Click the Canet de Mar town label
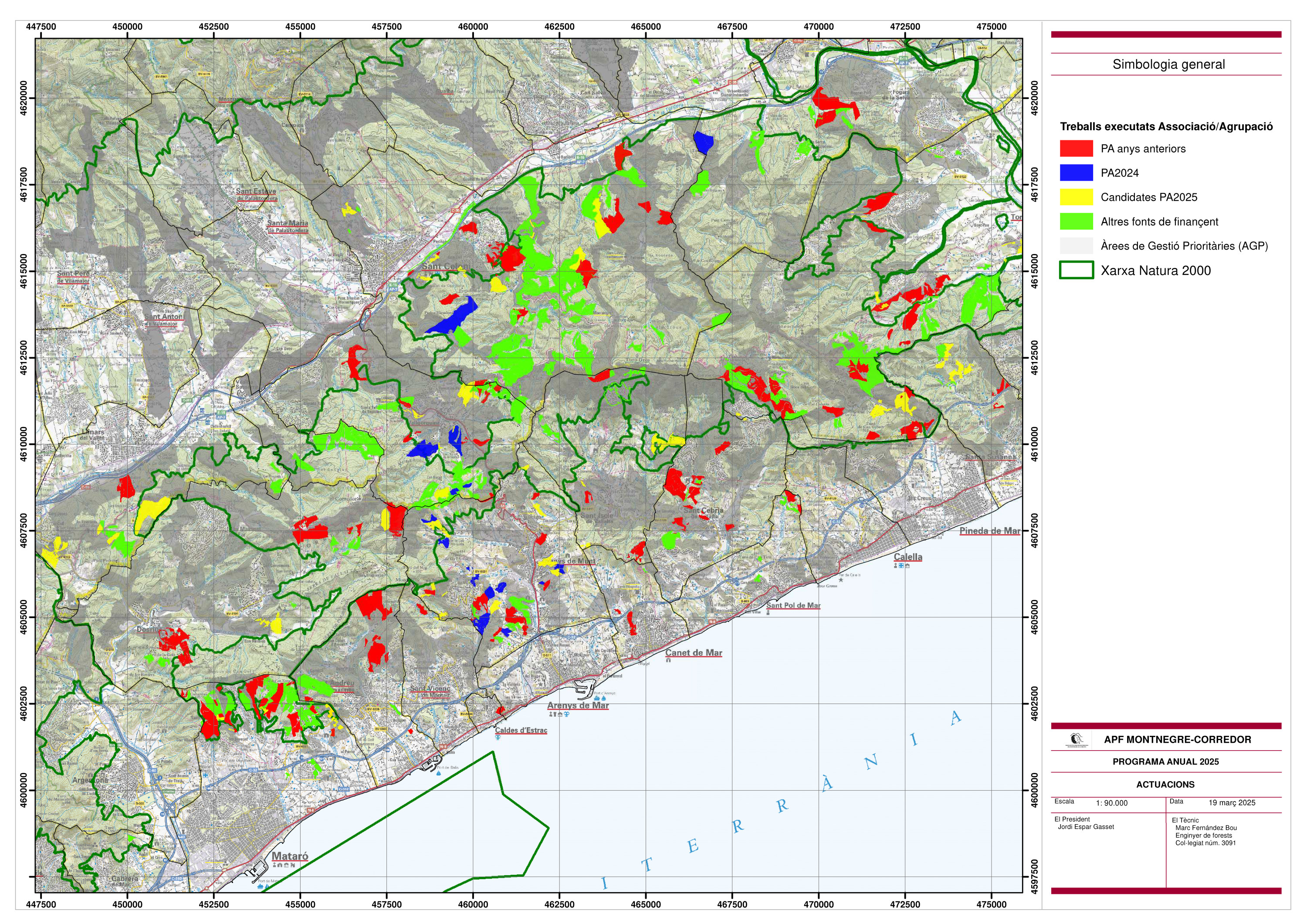Viewport: 1307px width, 924px height. [693, 653]
